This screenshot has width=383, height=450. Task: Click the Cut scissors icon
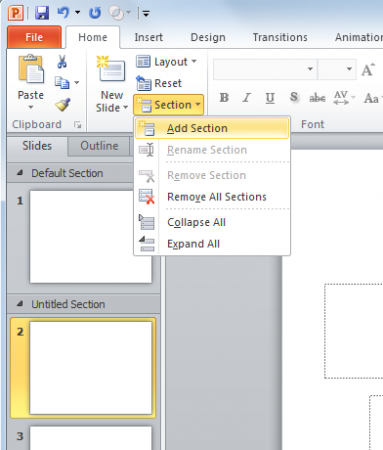(x=62, y=62)
